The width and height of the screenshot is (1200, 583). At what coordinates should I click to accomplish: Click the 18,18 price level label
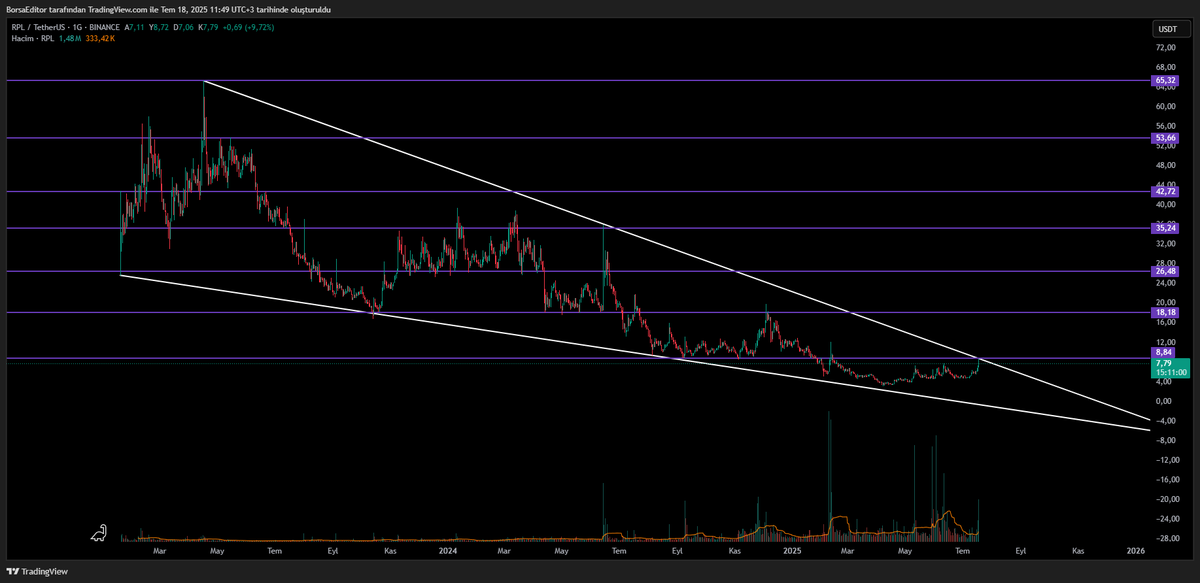point(1164,312)
